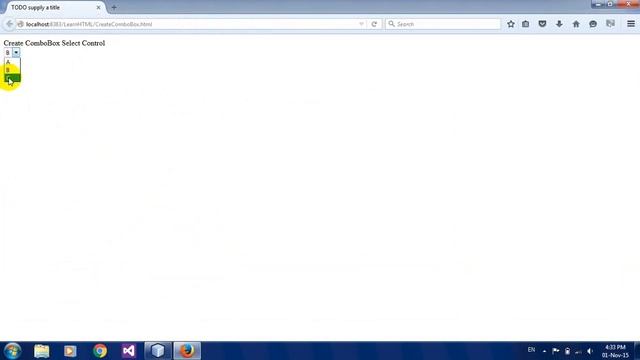The image size is (640, 360).
Task: Open a new tab with plus button
Action: 114,7
